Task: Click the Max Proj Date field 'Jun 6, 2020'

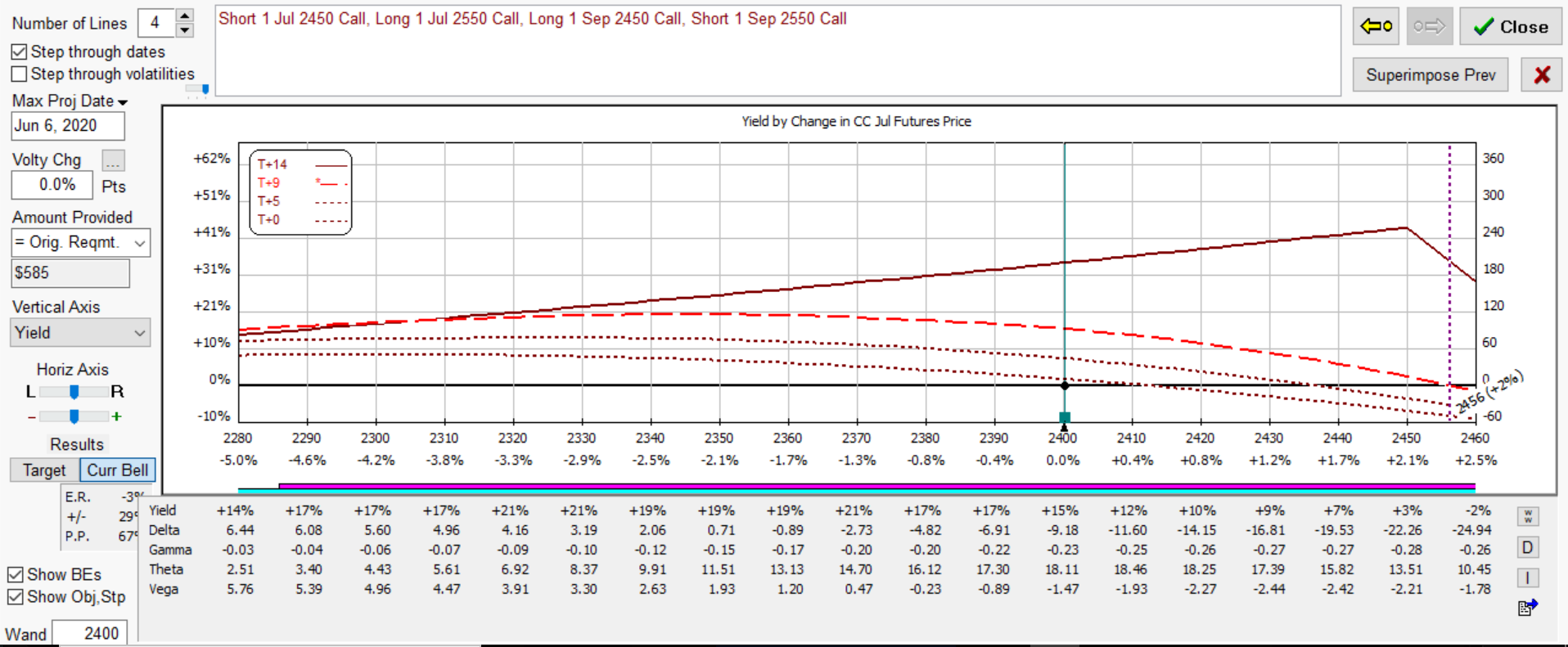Action: pos(68,126)
